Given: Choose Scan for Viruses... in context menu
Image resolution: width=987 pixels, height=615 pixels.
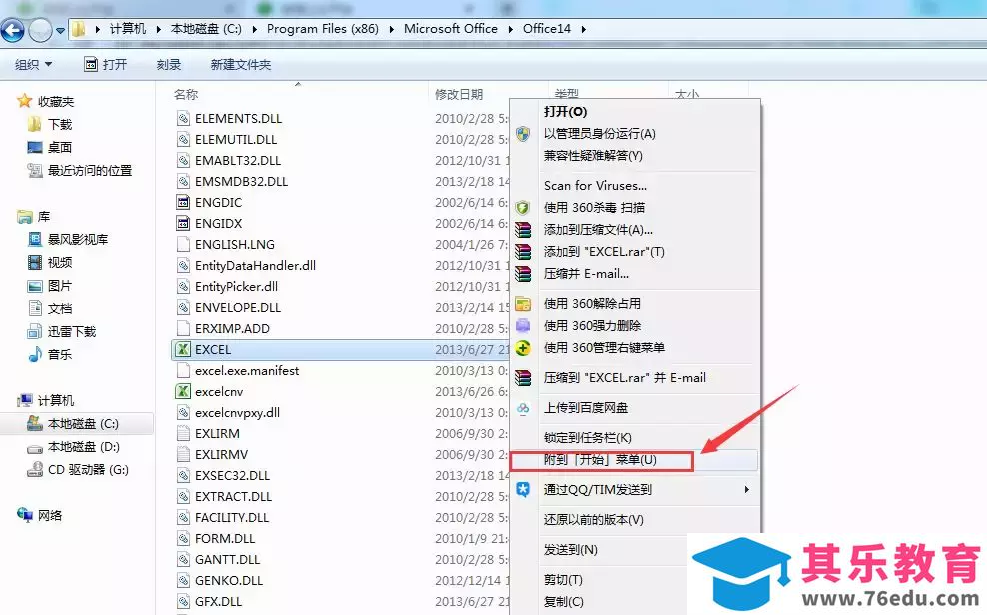Looking at the screenshot, I should (595, 186).
